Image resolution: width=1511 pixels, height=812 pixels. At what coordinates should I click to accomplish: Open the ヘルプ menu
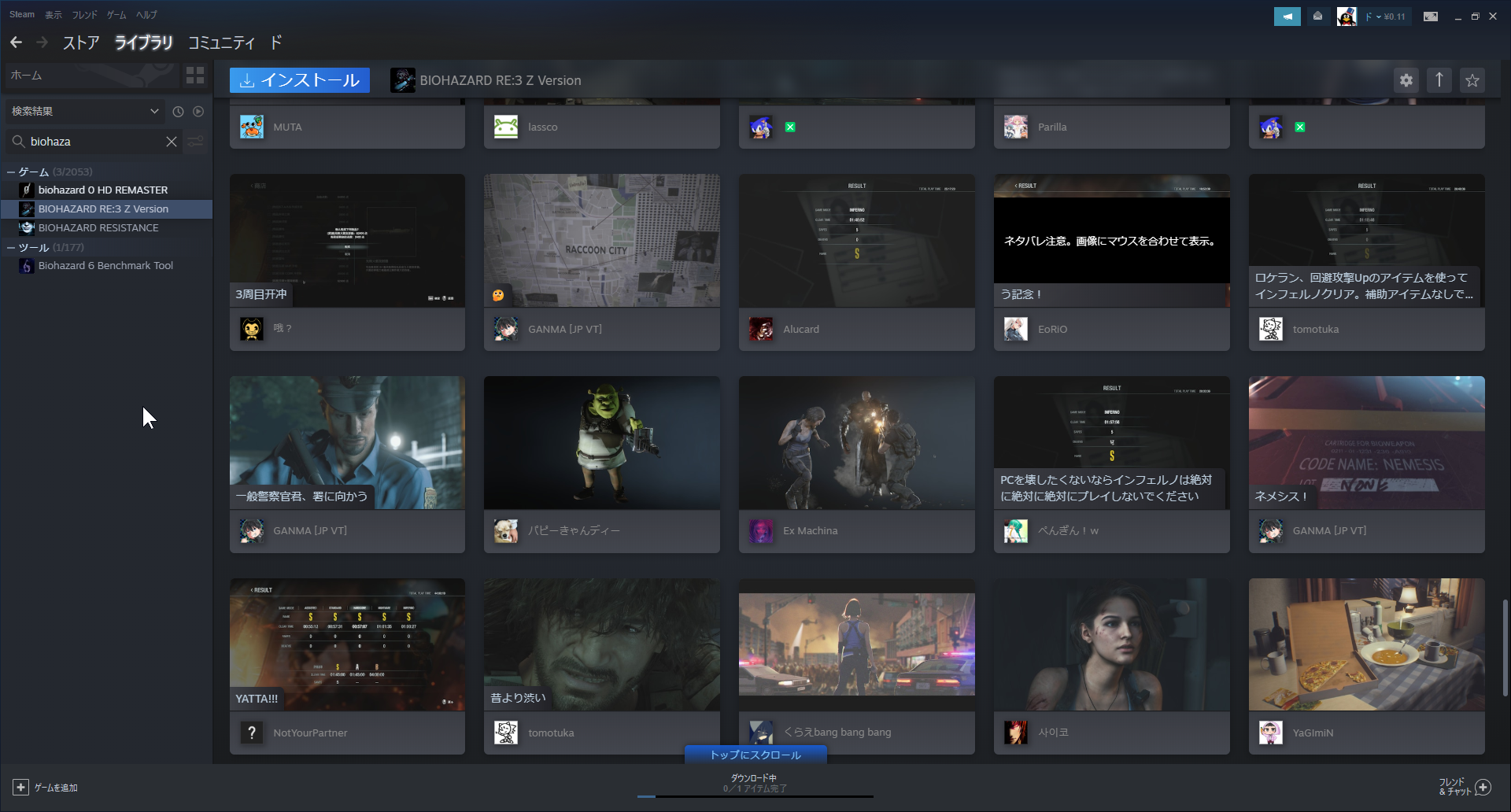[x=146, y=15]
